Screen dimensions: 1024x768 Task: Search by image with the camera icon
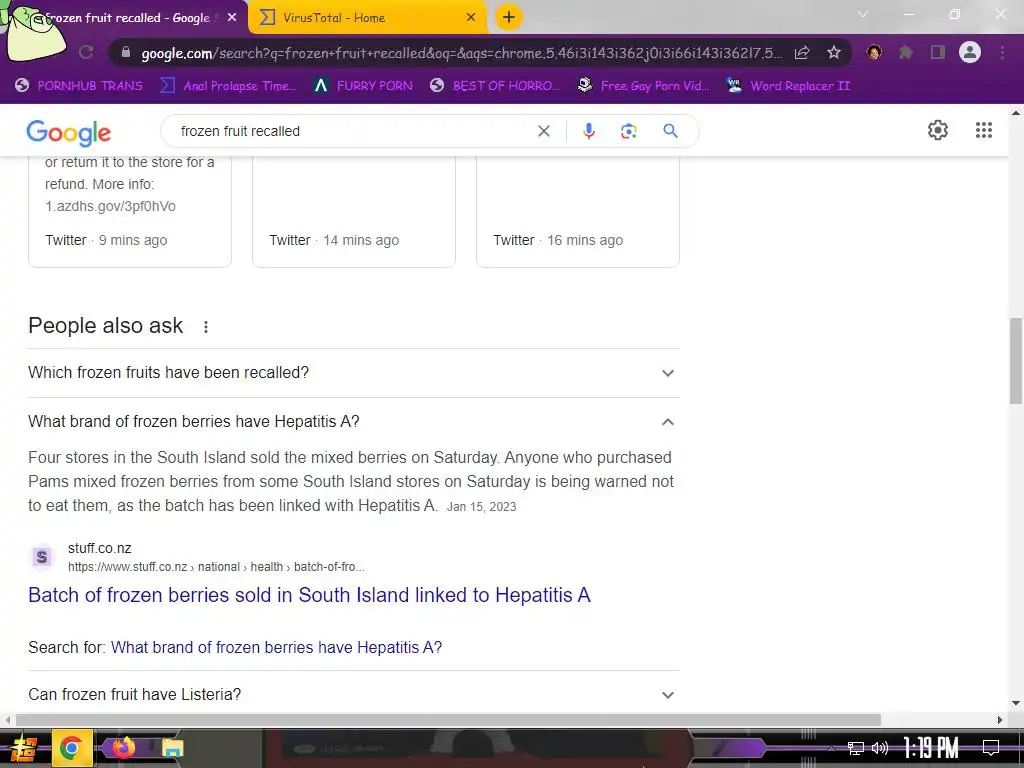point(628,131)
